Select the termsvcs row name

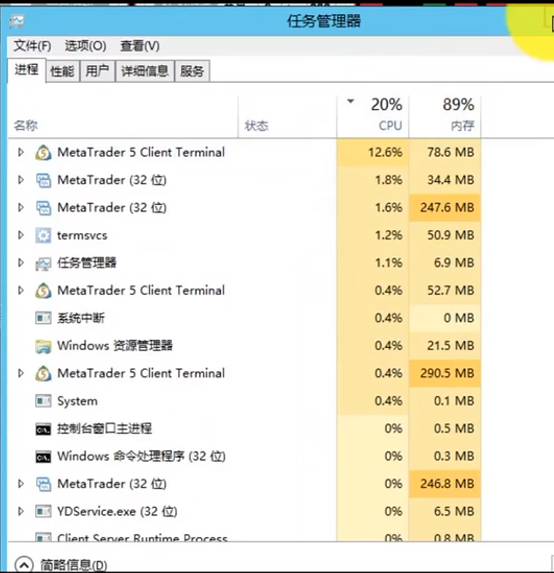pos(82,236)
